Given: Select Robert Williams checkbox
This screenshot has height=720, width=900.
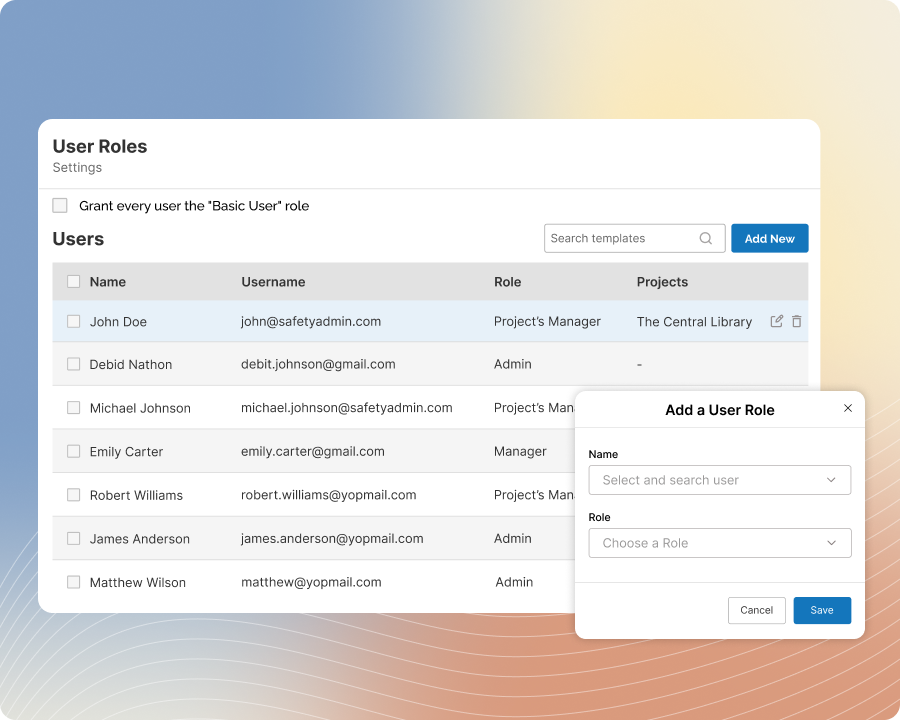Looking at the screenshot, I should click(73, 495).
